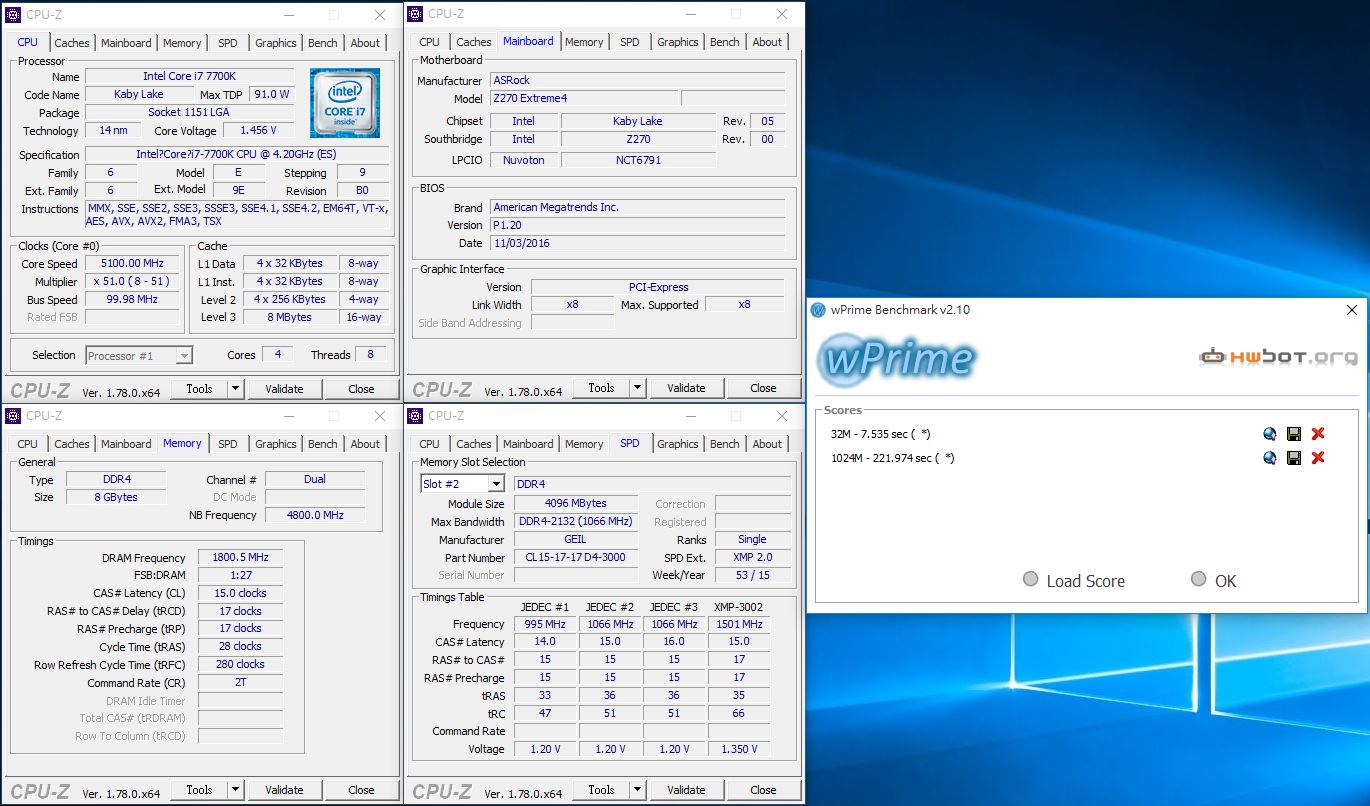Click the globe icon for the 1024M score
This screenshot has width=1370, height=806.
pos(1270,458)
